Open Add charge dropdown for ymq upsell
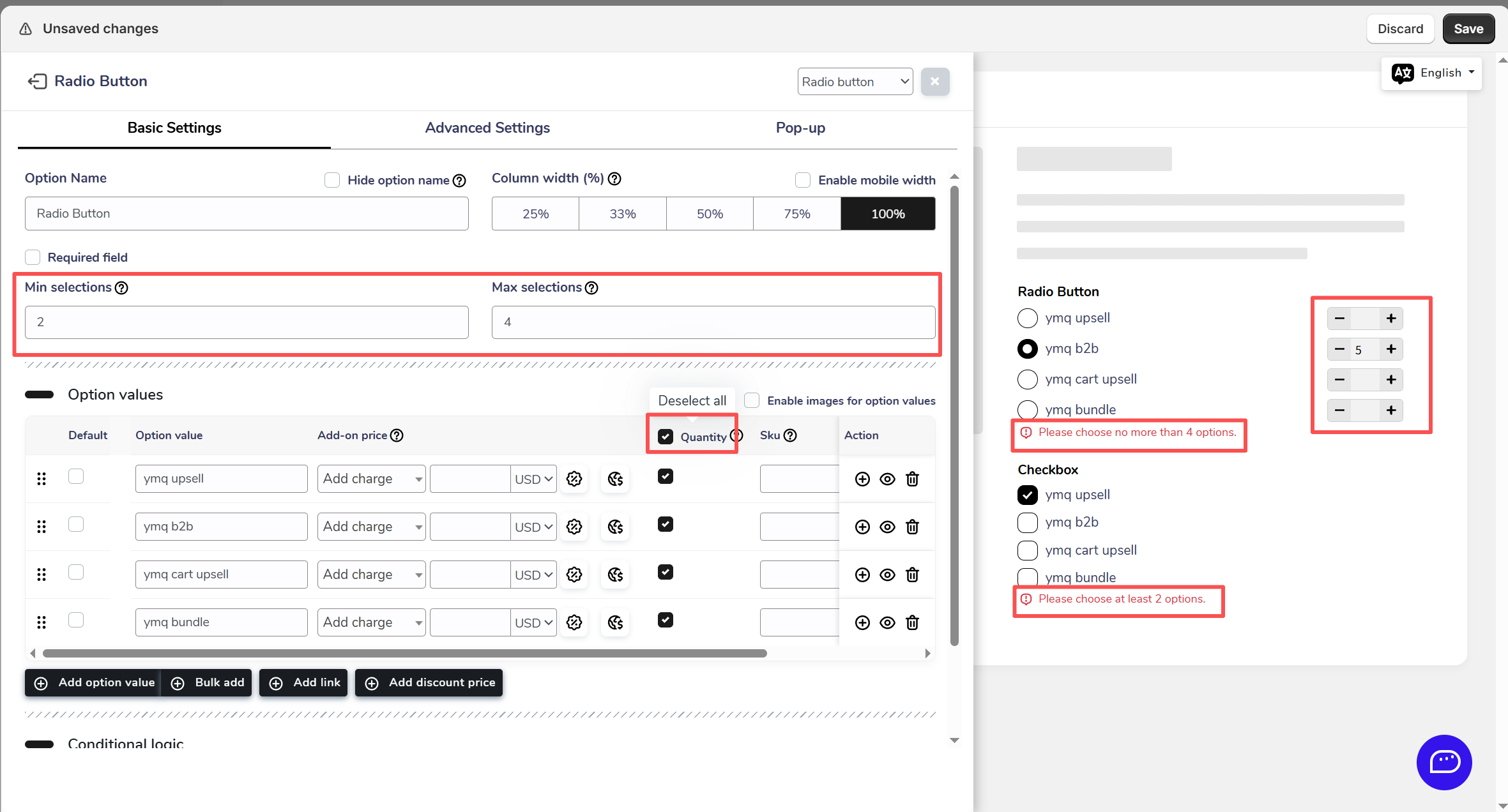Screen dimensions: 1508x812 (371, 479)
